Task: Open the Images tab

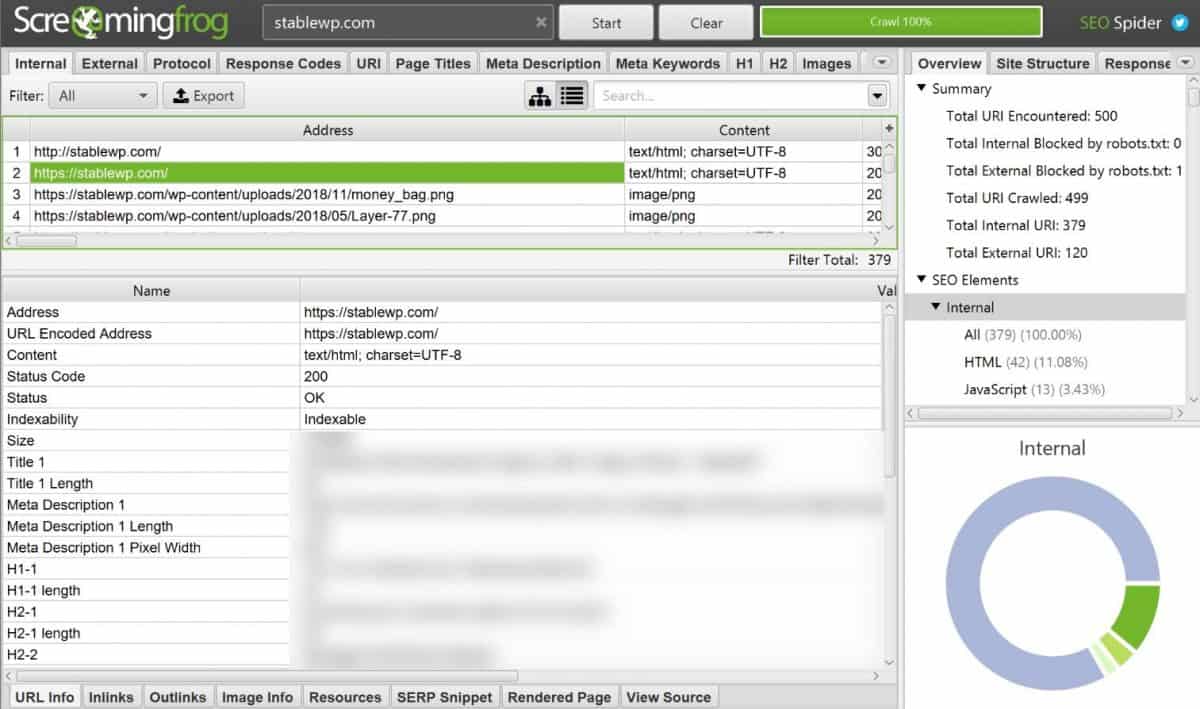Action: 827,63
